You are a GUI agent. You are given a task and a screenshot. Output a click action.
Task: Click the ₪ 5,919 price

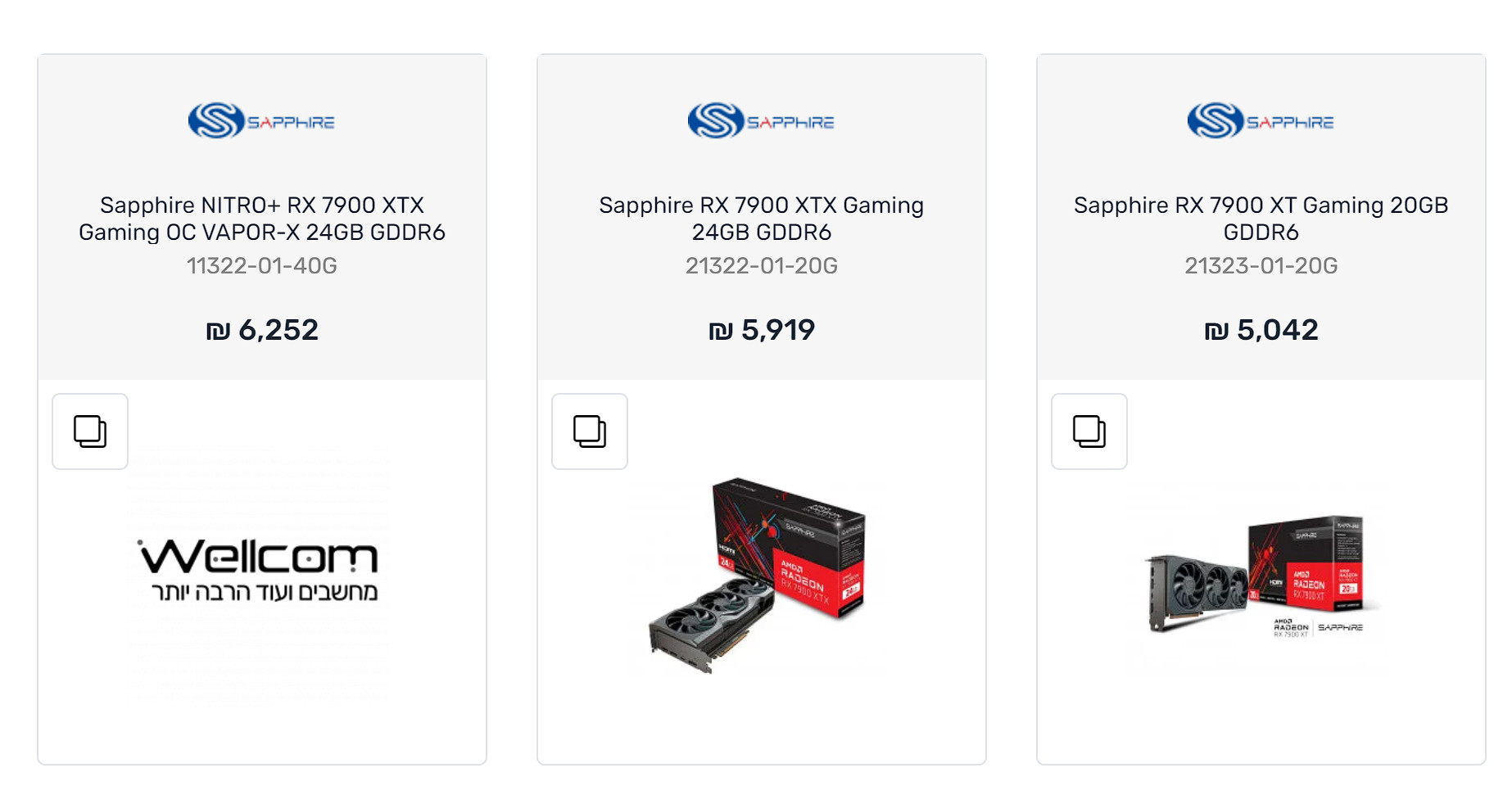click(x=762, y=330)
